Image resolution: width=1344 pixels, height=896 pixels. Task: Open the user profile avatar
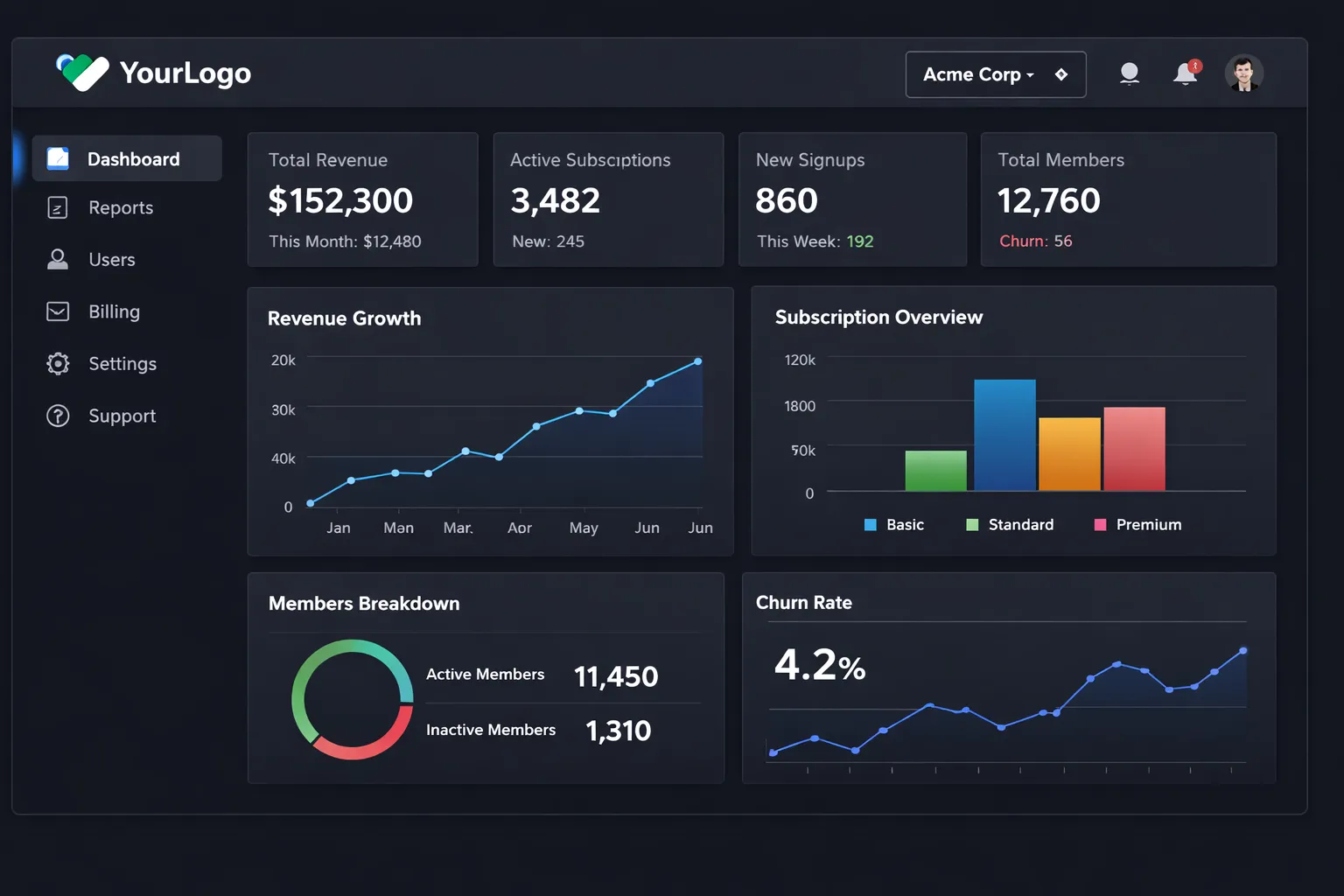(x=1243, y=73)
